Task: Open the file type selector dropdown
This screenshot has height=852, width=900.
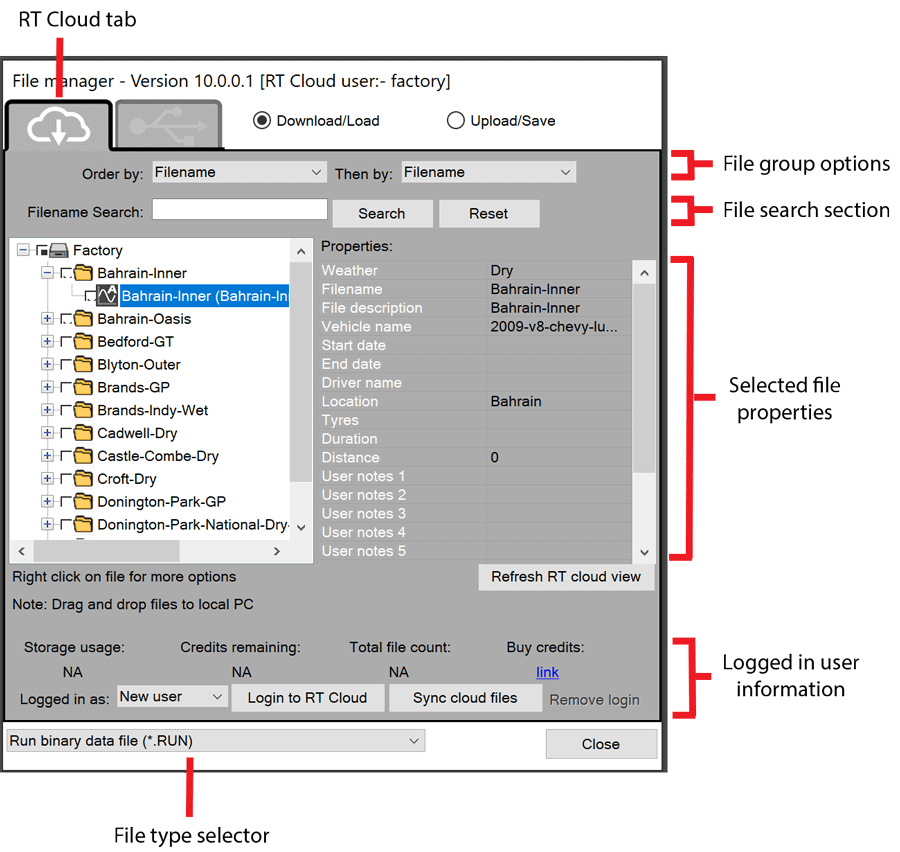Action: [215, 741]
